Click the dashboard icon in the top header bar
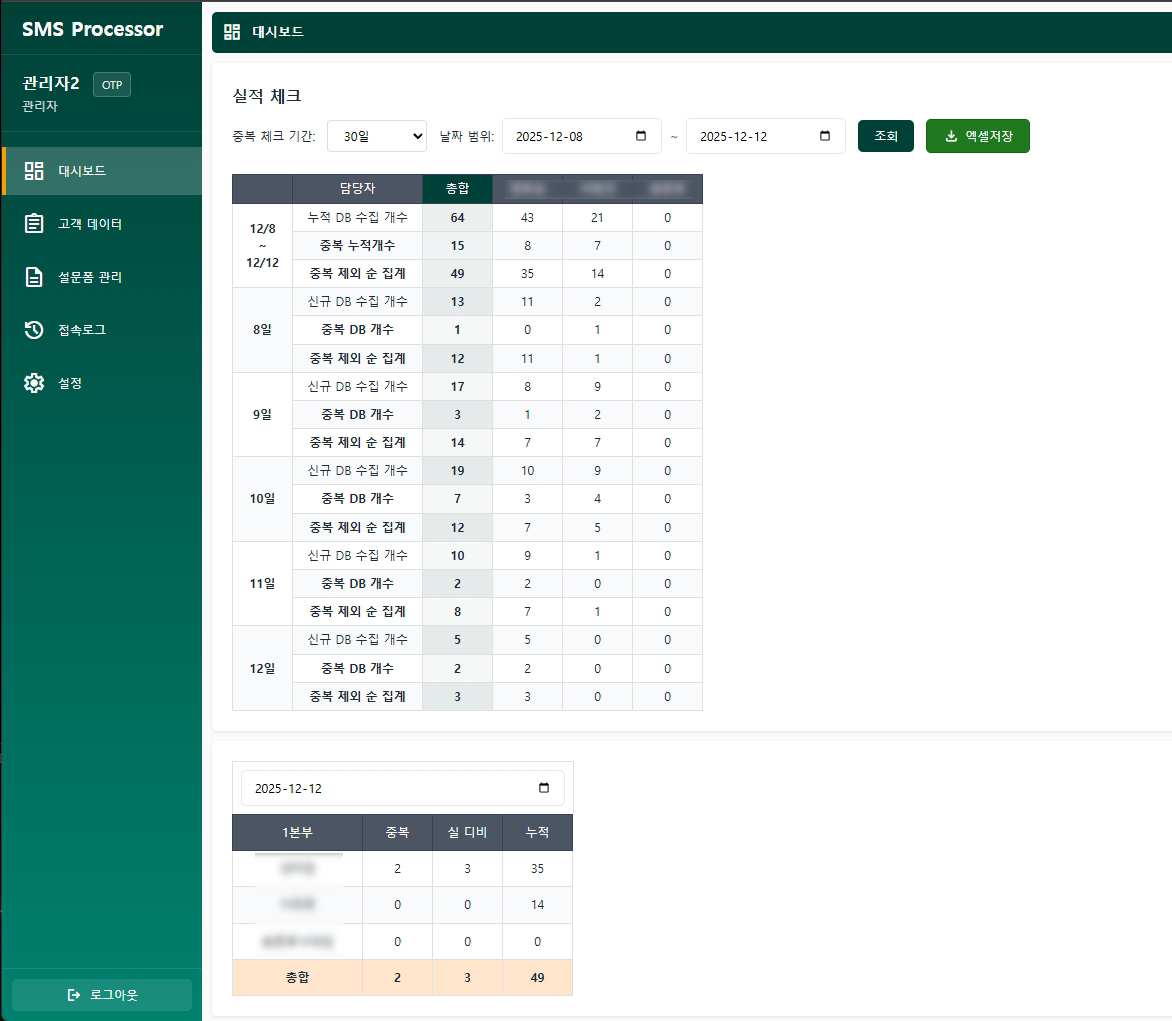1172x1021 pixels. pyautogui.click(x=232, y=31)
